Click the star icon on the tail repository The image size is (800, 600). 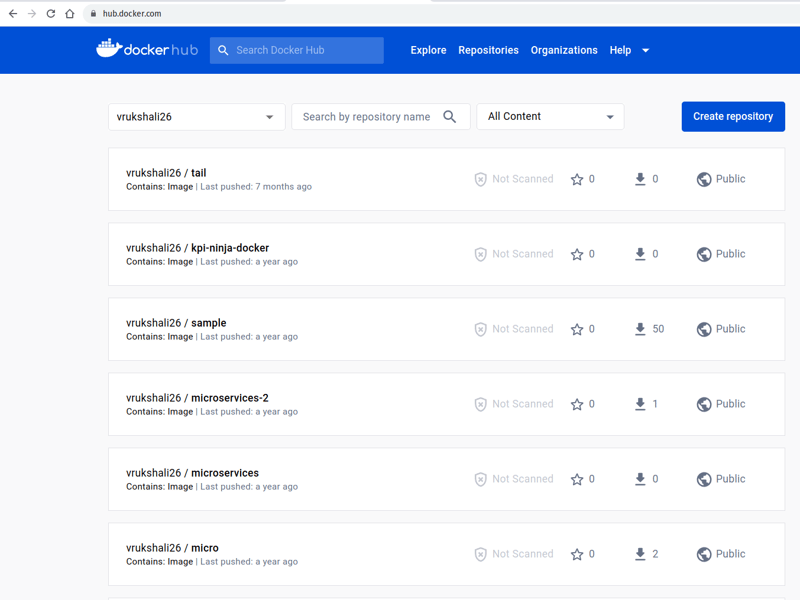(x=577, y=179)
